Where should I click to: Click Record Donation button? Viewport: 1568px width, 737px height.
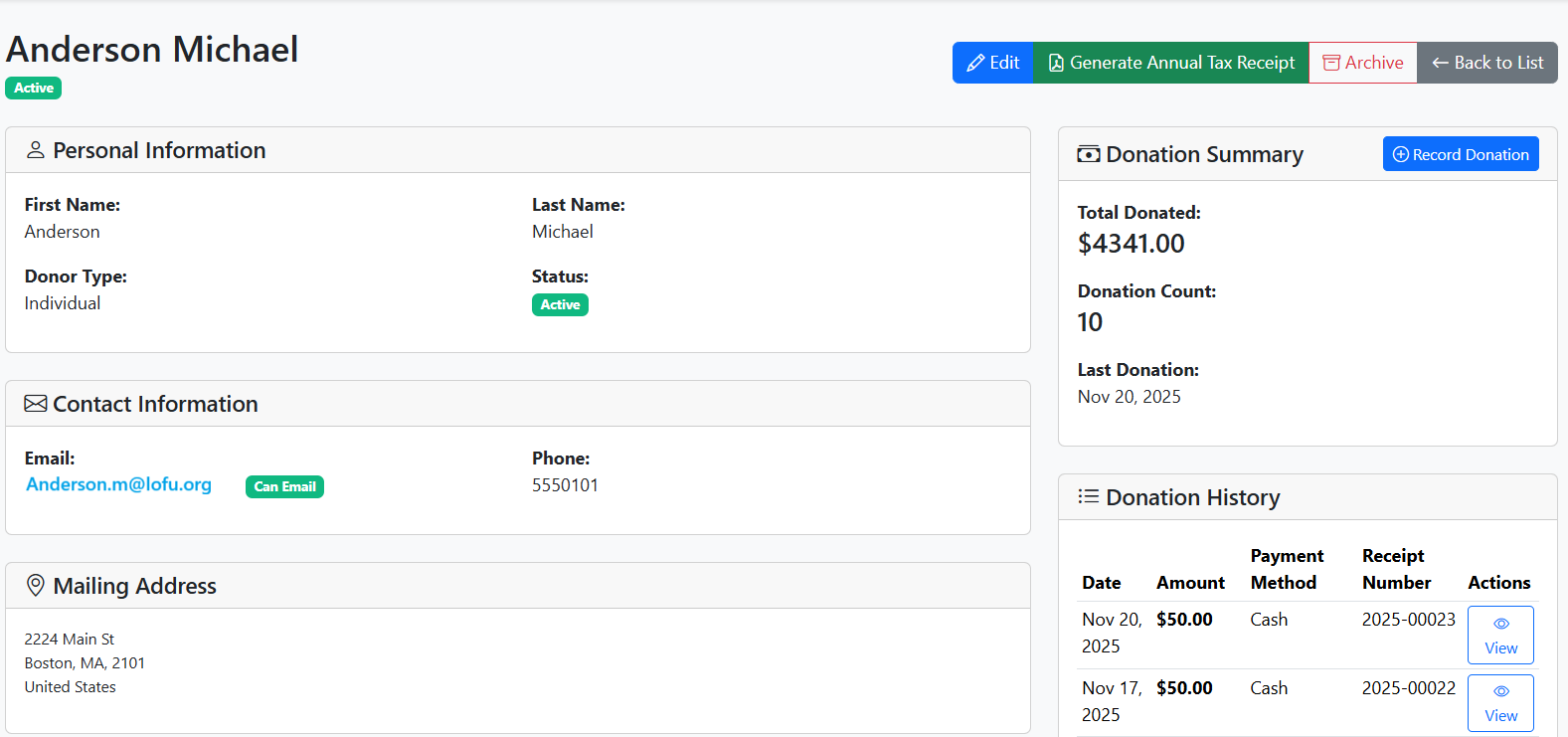[1461, 154]
